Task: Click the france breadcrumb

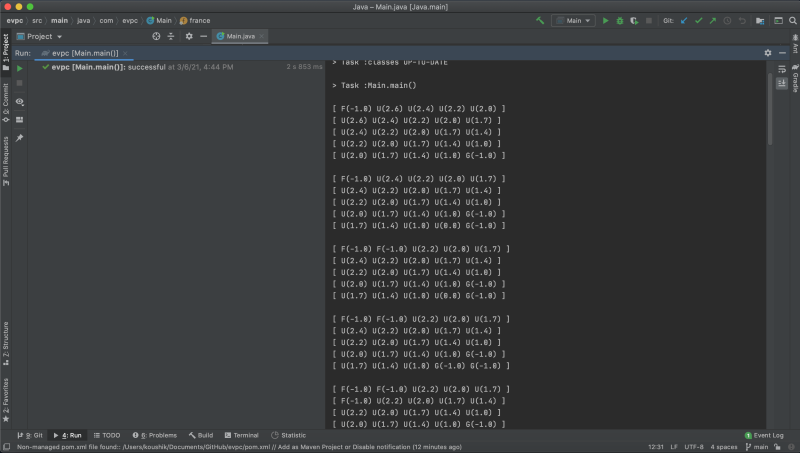Action: [195, 20]
